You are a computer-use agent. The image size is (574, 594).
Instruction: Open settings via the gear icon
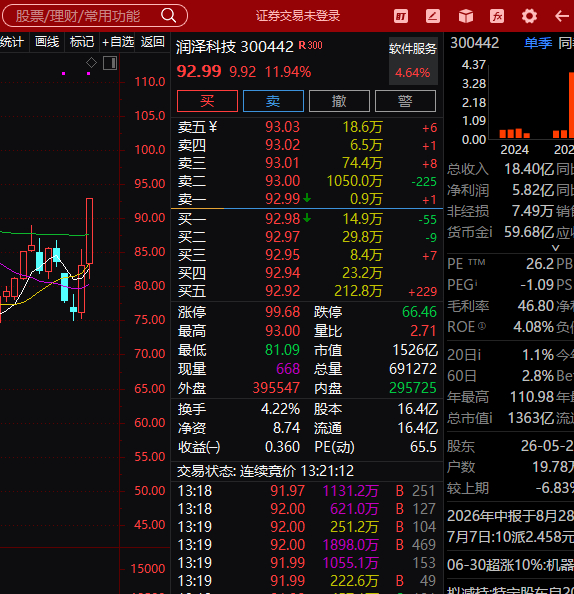point(529,16)
